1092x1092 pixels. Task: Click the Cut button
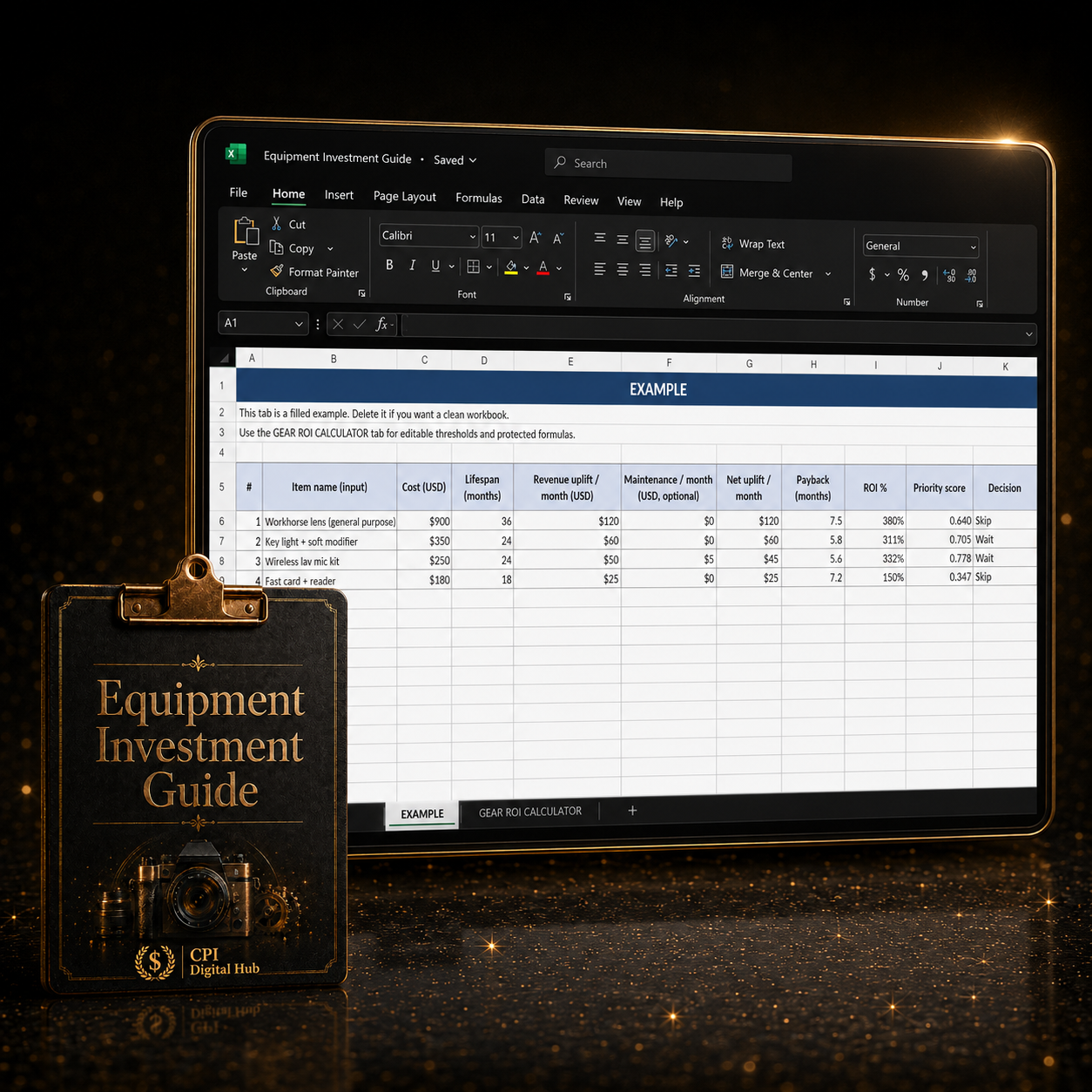coord(288,224)
